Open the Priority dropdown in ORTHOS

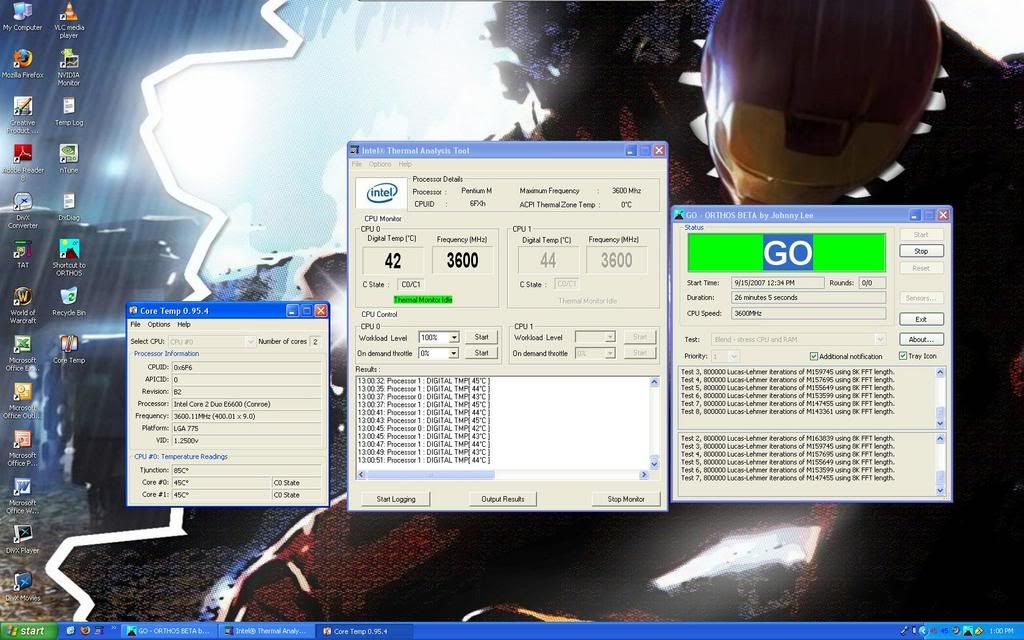733,356
